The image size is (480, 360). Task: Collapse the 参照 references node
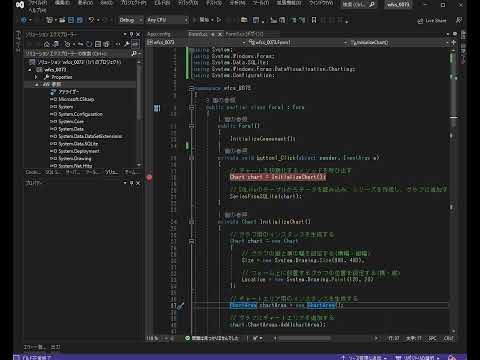click(x=36, y=84)
